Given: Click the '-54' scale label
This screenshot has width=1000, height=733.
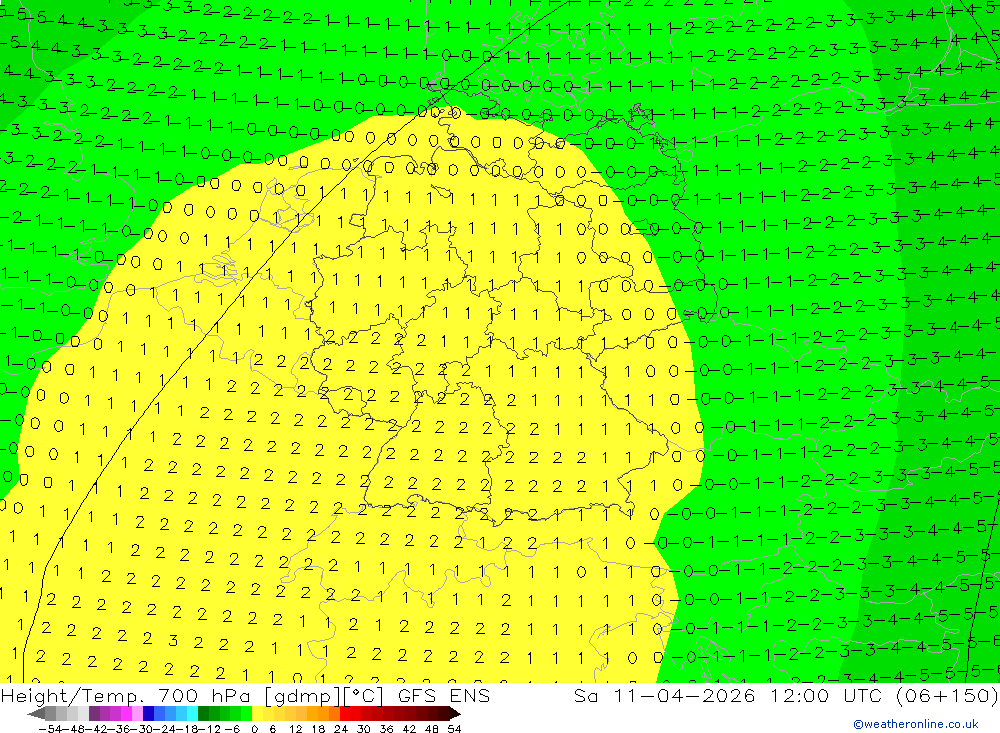Looking at the screenshot, I should [x=51, y=729].
